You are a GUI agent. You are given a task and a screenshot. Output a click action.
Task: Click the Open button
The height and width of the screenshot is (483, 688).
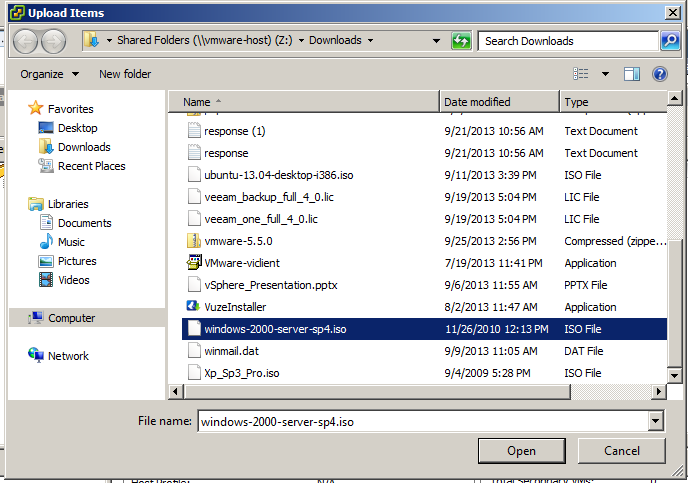click(x=521, y=451)
